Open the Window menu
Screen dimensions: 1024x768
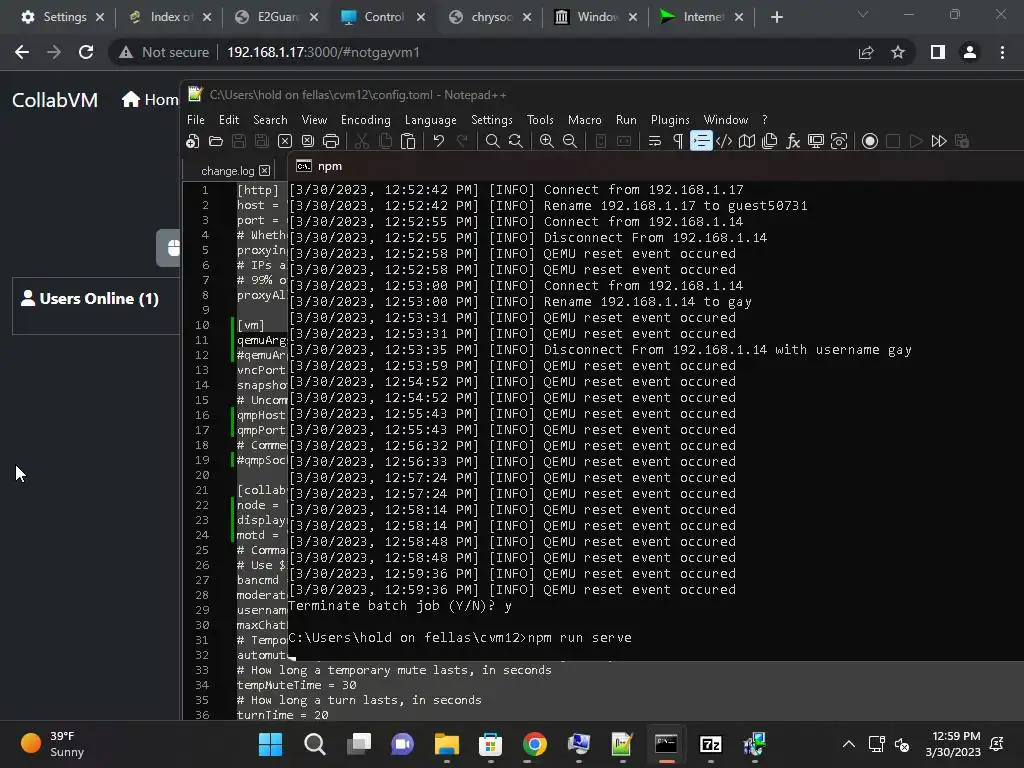[x=726, y=120]
